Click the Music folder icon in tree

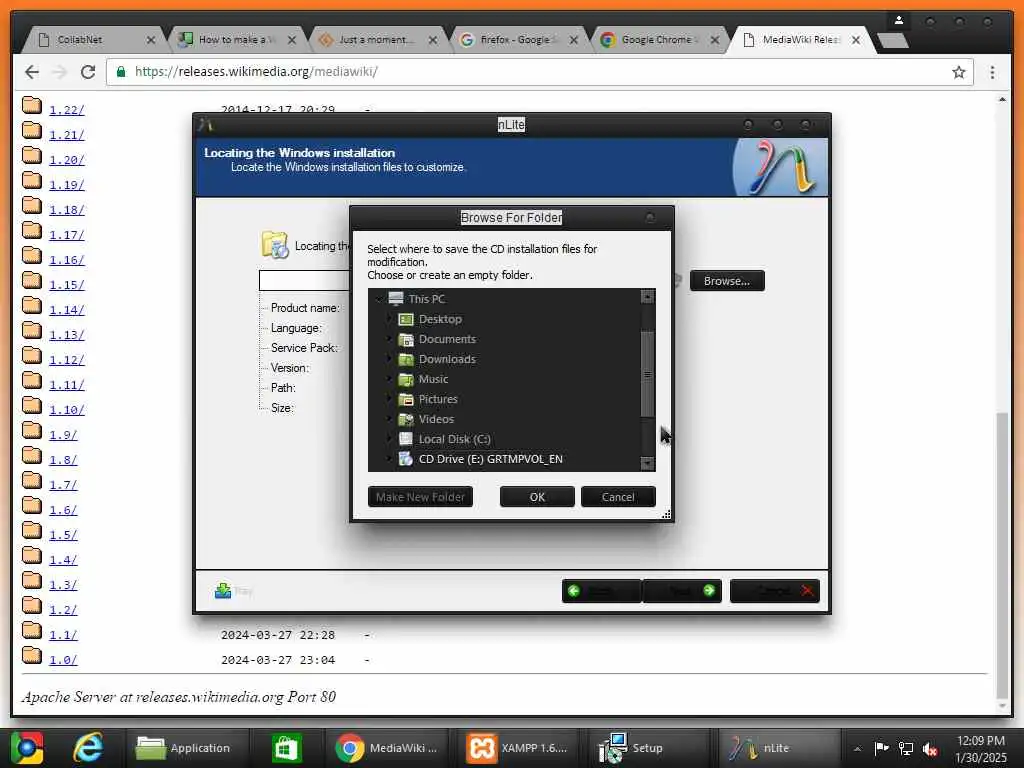406,379
